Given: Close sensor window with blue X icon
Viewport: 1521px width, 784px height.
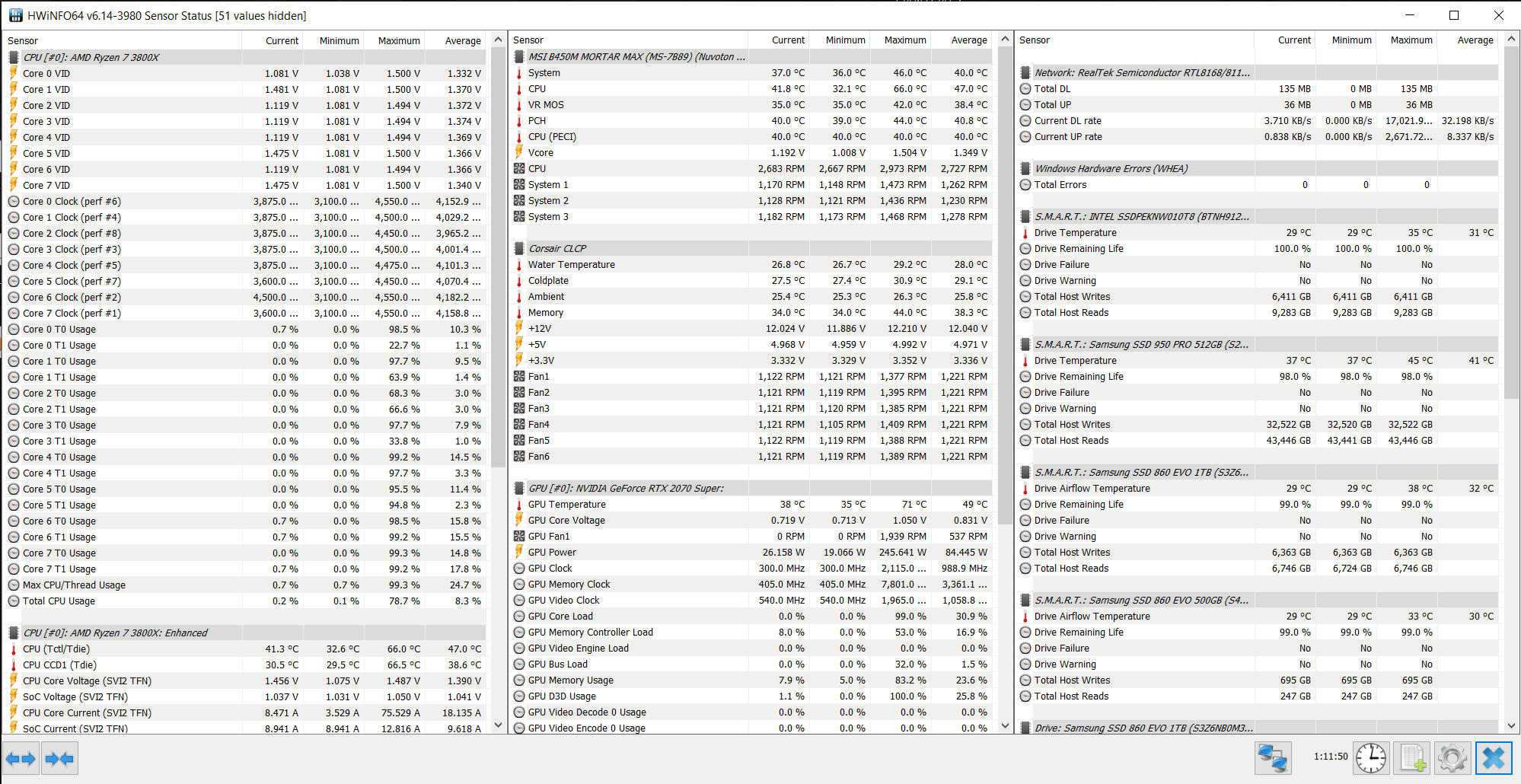Looking at the screenshot, I should (1494, 758).
